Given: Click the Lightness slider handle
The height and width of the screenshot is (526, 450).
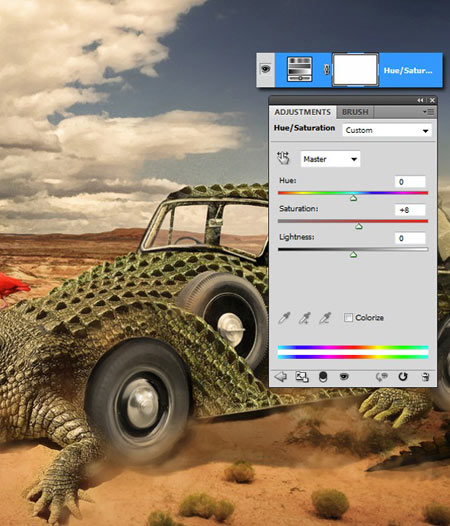Looking at the screenshot, I should click(x=353, y=255).
